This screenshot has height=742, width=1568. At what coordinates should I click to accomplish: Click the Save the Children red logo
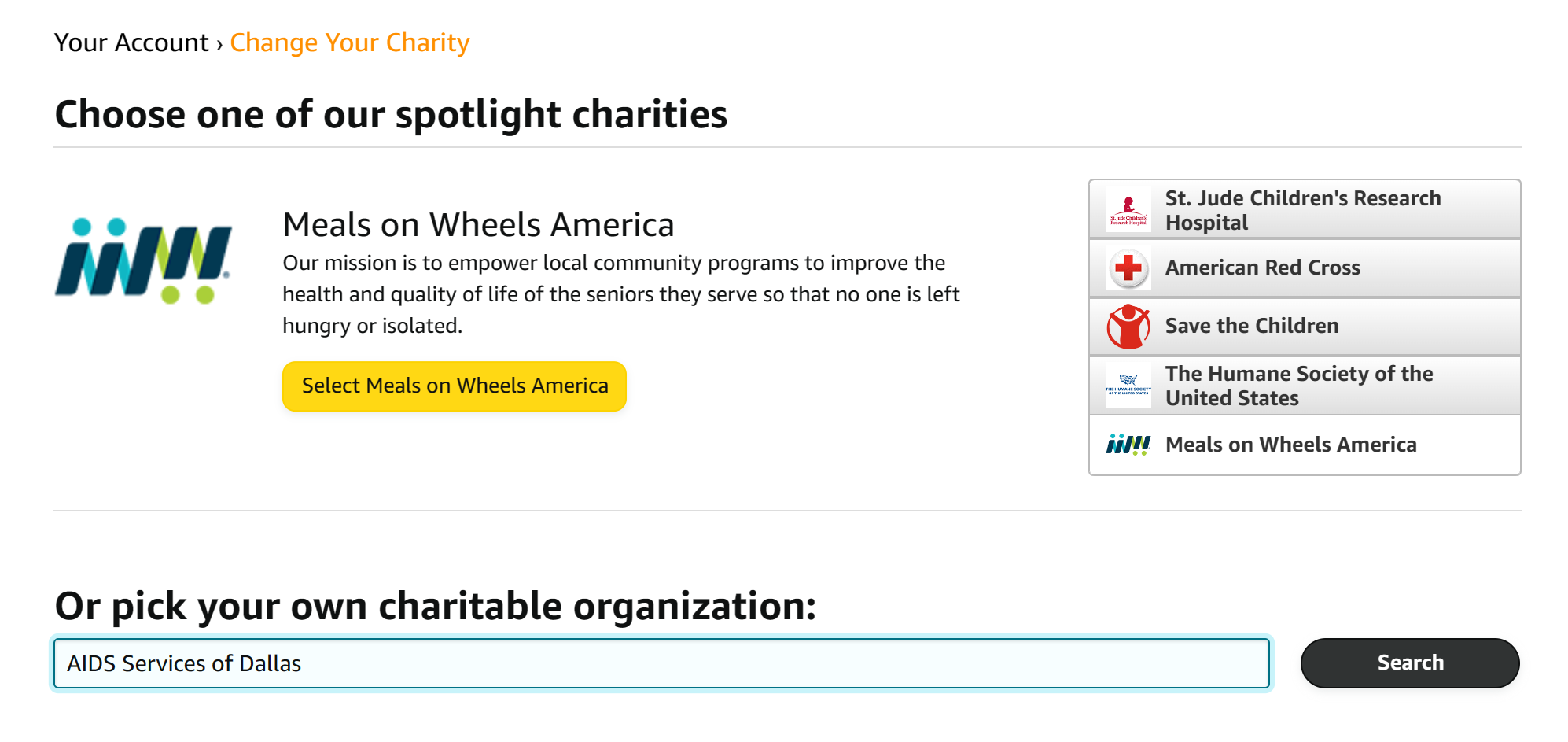1128,327
